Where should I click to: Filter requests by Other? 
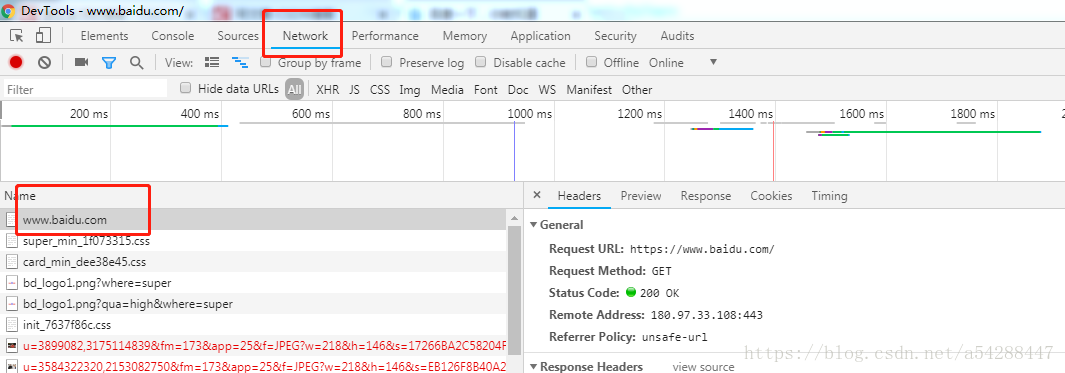[x=636, y=89]
